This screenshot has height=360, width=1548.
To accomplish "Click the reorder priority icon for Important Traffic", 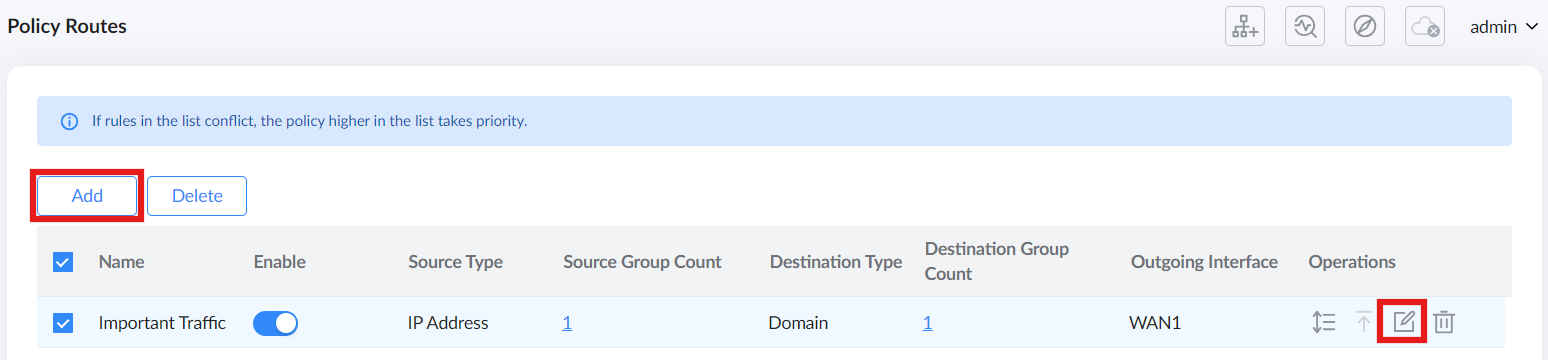I will 1324,322.
